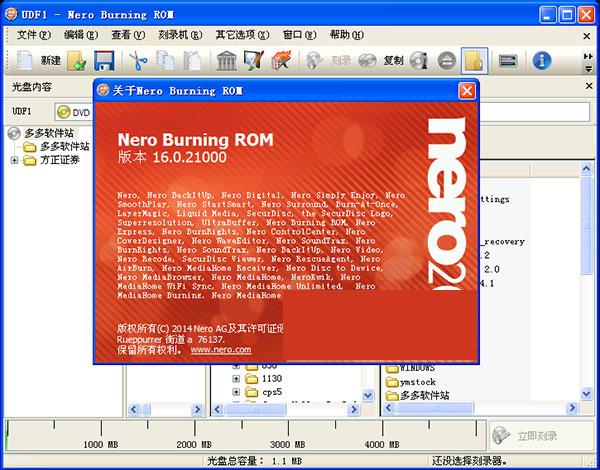The width and height of the screenshot is (600, 470).
Task: Save compilation with floppy disk icon
Action: (x=104, y=60)
